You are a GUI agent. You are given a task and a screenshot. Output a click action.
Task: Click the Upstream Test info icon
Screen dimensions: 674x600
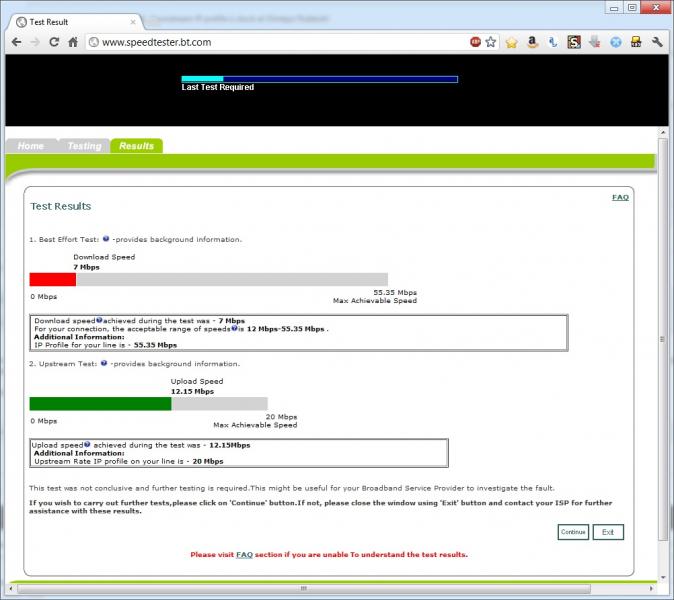(104, 363)
